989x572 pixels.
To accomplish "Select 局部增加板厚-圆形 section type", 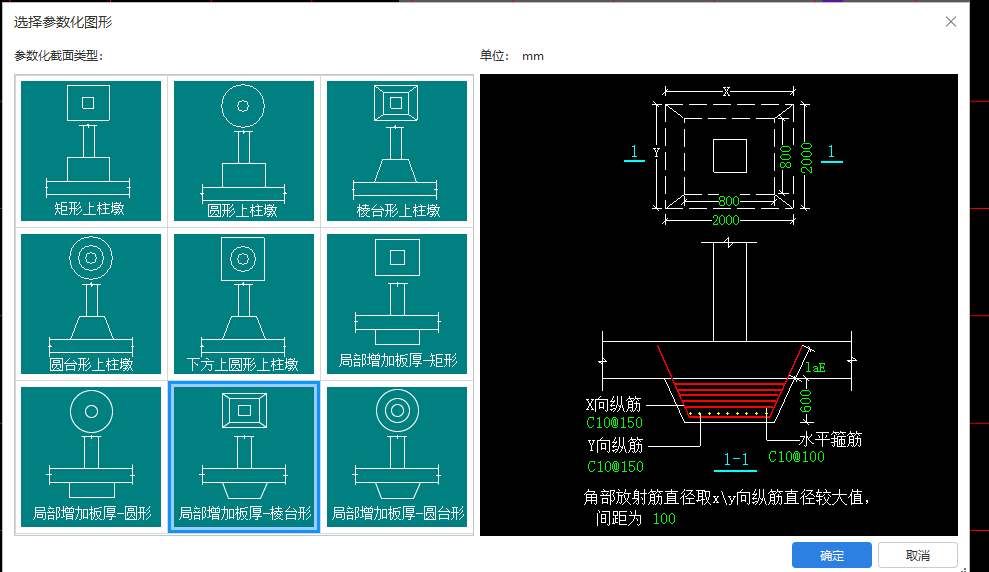I will [91, 457].
